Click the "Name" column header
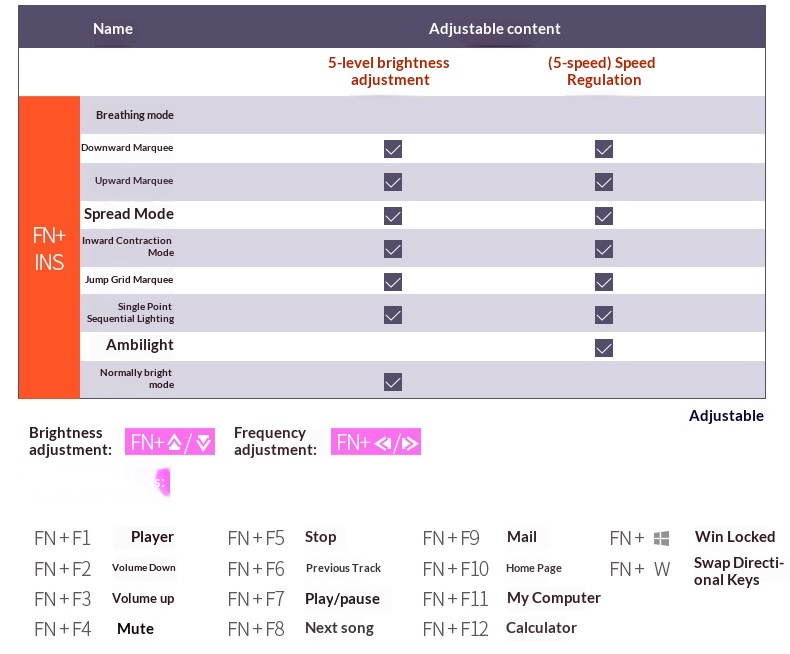The width and height of the screenshot is (790, 654). [x=113, y=29]
